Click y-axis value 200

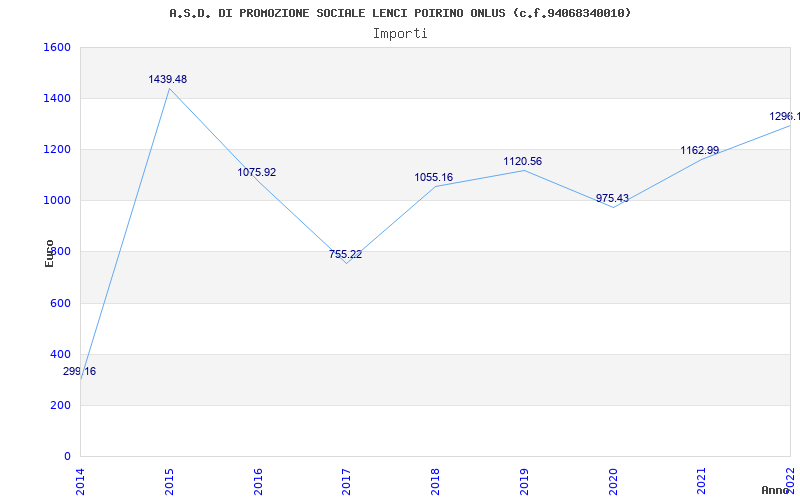click(x=61, y=406)
